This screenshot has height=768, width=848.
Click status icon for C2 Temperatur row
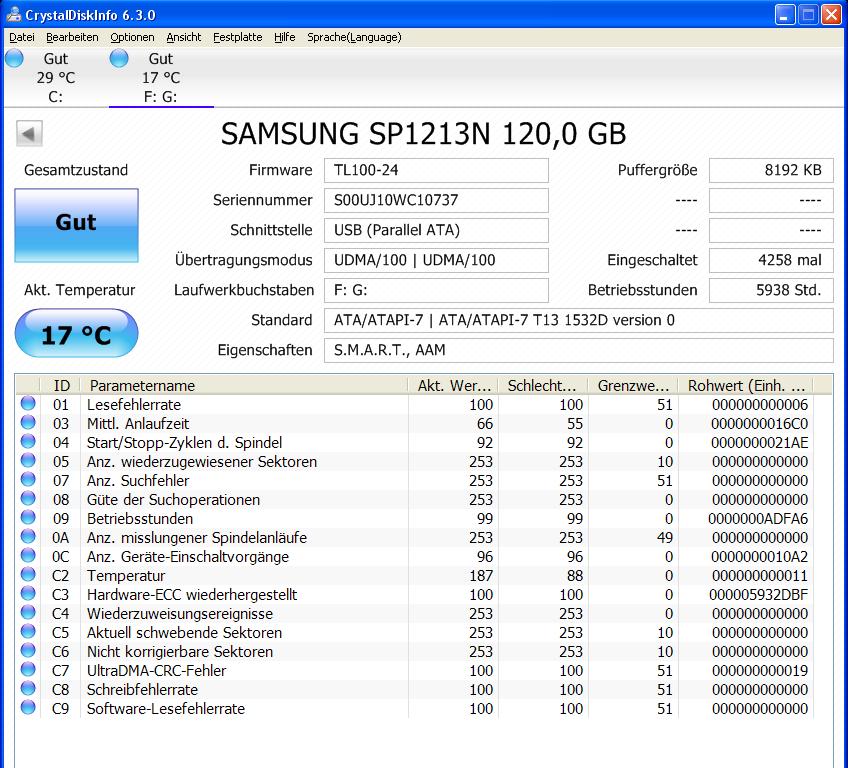pyautogui.click(x=28, y=574)
